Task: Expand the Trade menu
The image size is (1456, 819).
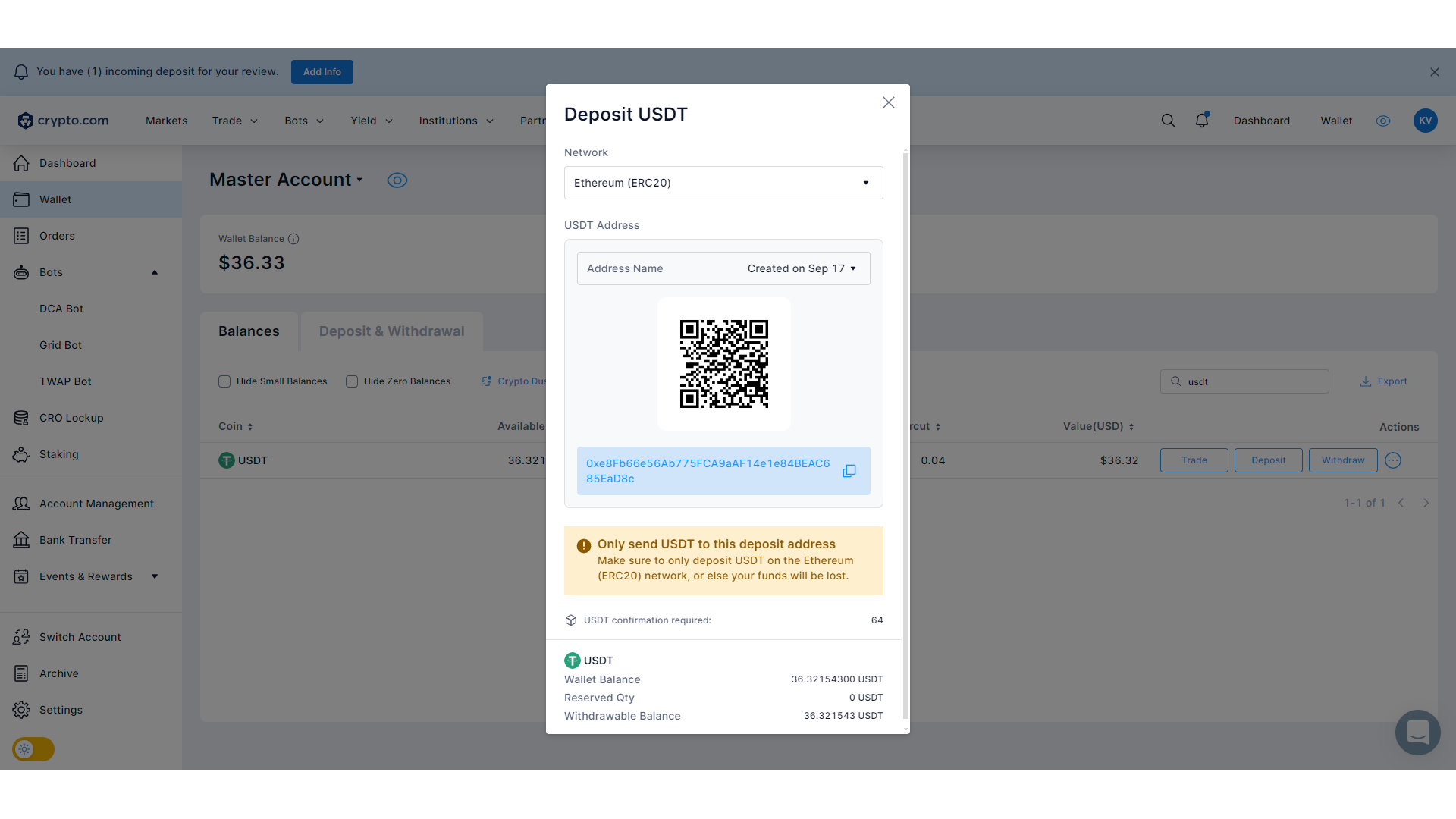Action: coord(235,121)
